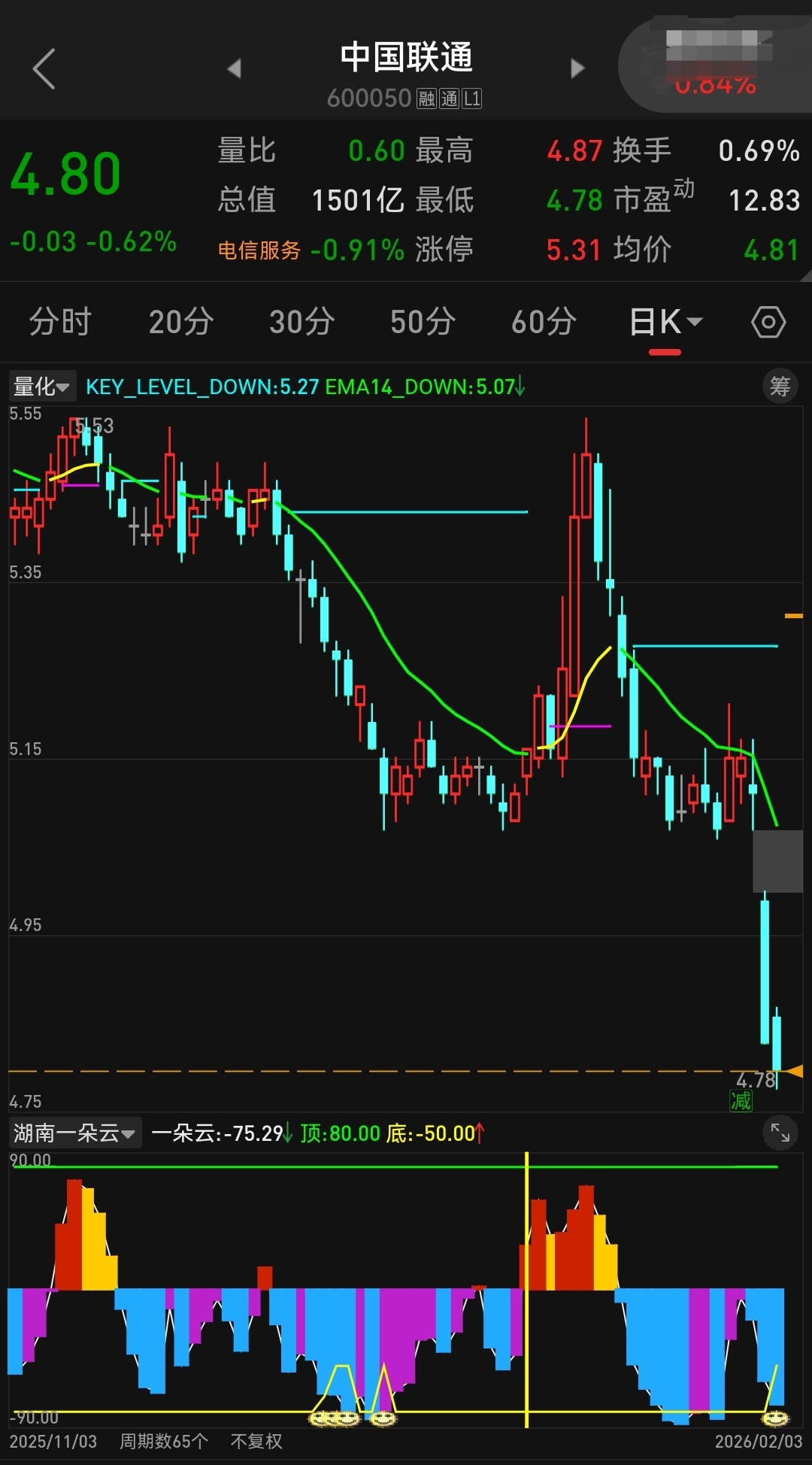Tap the 5.53 high price label
This screenshot has width=812, height=1465.
click(95, 426)
